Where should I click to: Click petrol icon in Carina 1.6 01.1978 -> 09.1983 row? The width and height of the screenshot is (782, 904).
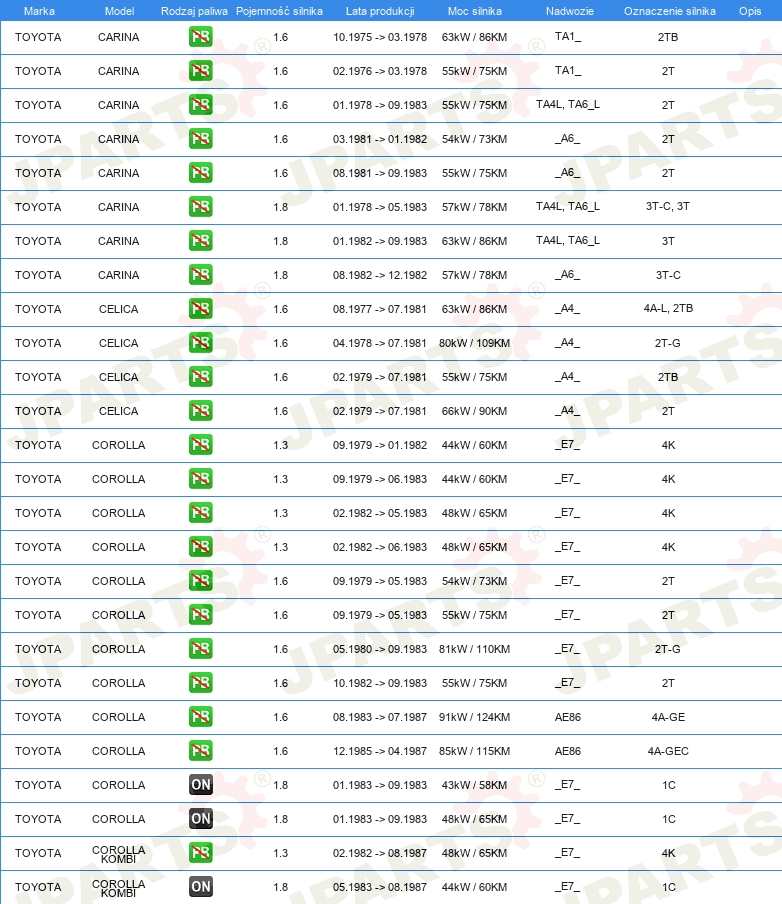click(201, 106)
